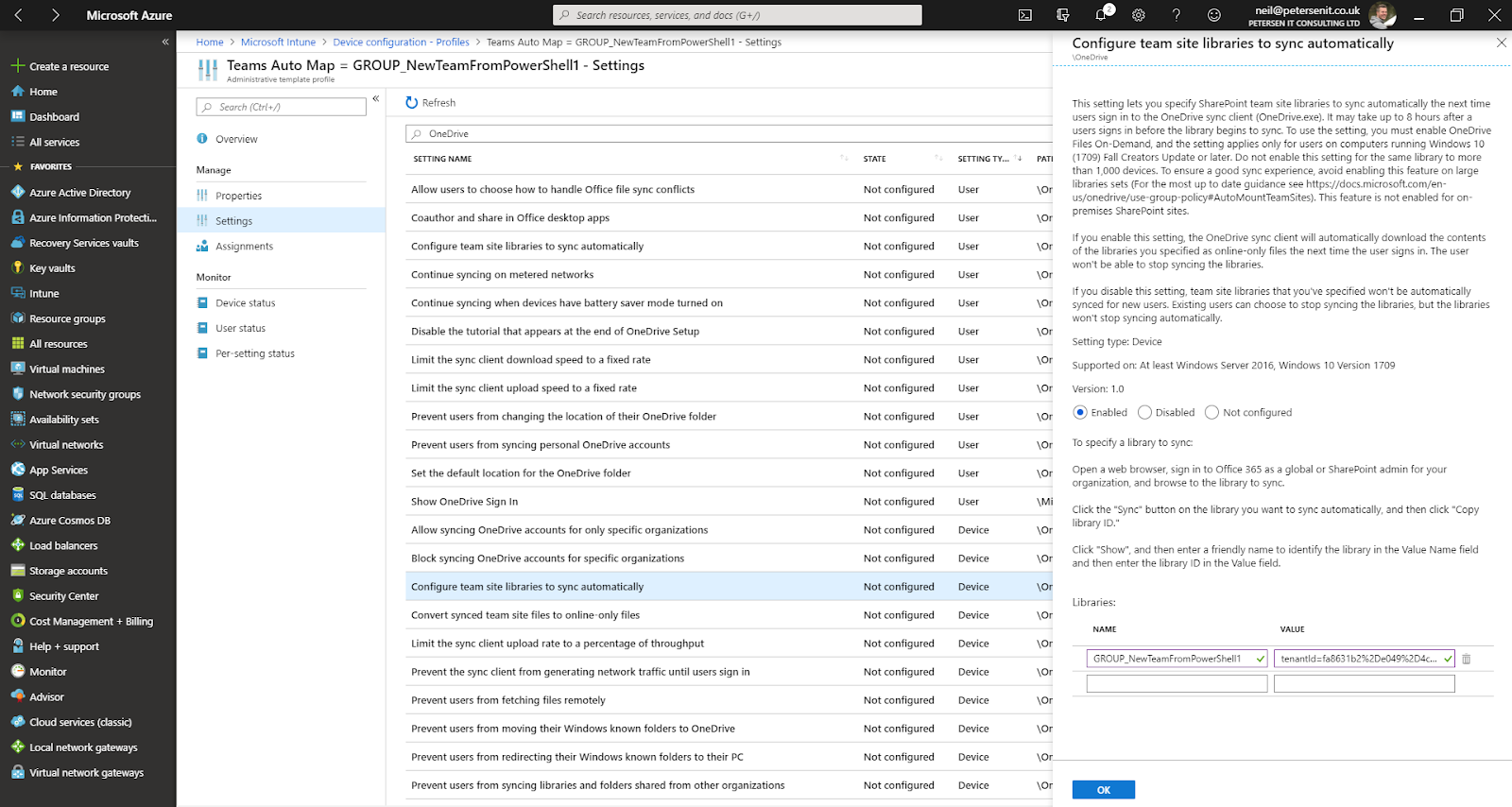Image resolution: width=1512 pixels, height=807 pixels.
Task: Open the help question mark icon
Action: click(1177, 15)
